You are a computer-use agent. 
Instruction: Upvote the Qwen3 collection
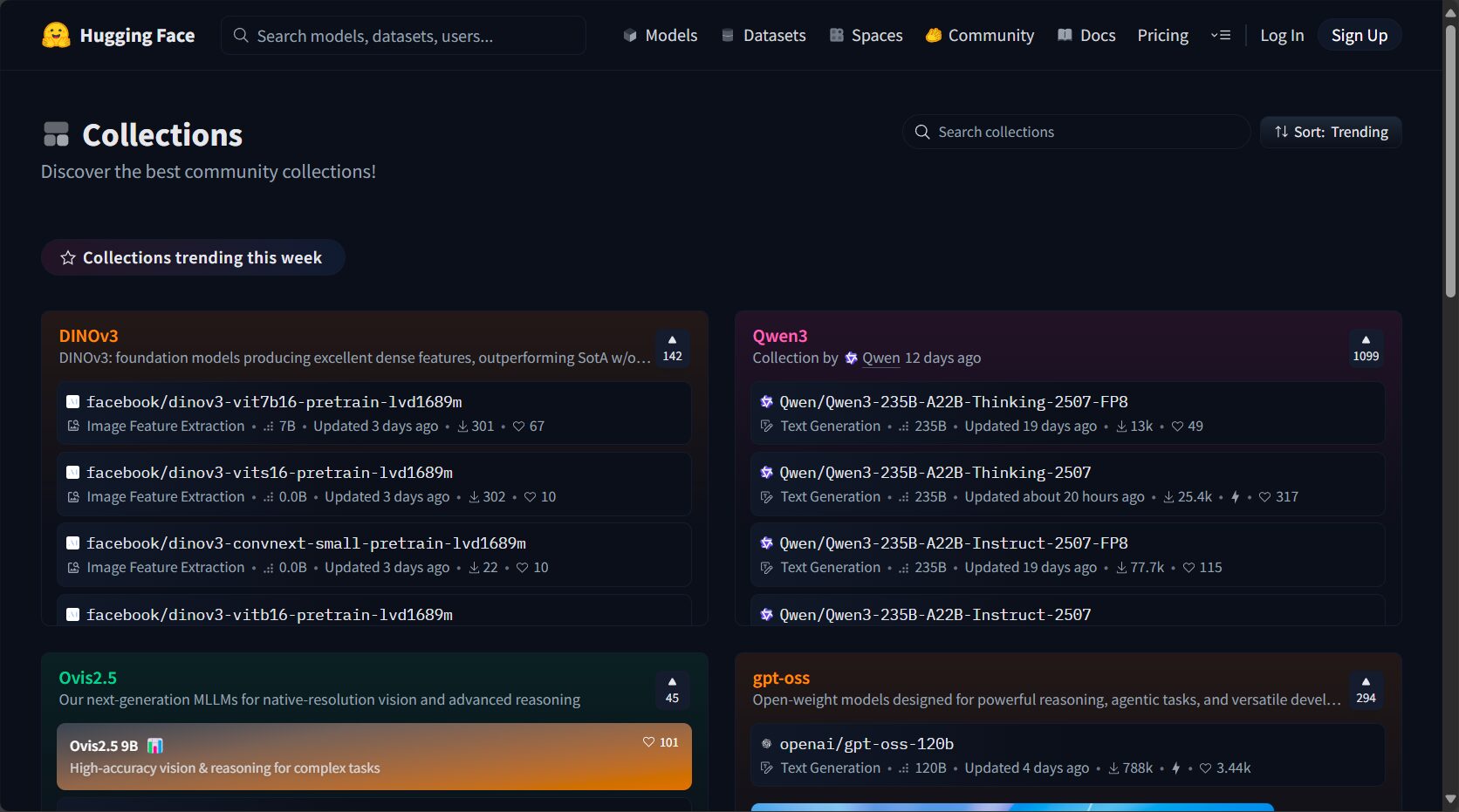[x=1366, y=348]
